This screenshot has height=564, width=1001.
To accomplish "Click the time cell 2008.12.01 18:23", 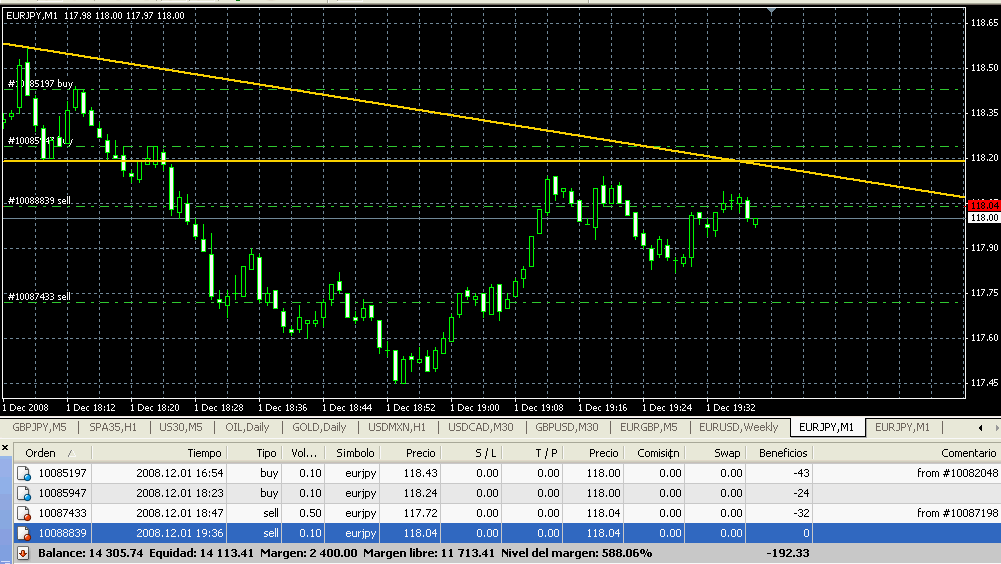I will pyautogui.click(x=179, y=493).
